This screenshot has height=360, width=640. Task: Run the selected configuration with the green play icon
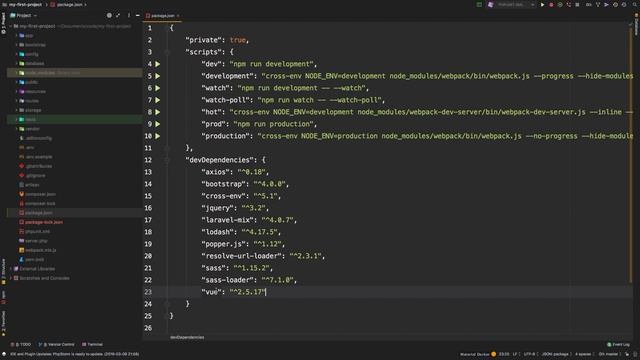pos(542,5)
